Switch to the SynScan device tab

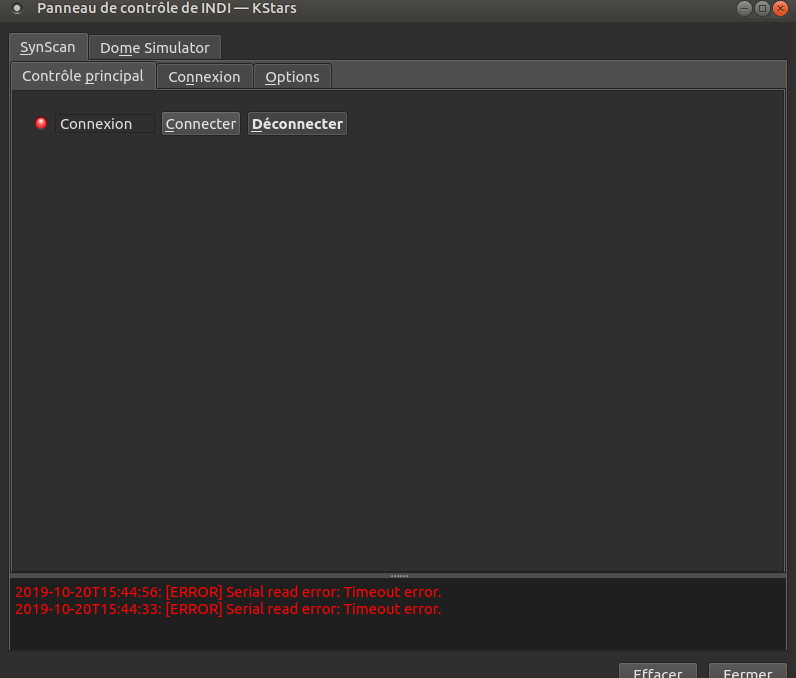point(48,47)
